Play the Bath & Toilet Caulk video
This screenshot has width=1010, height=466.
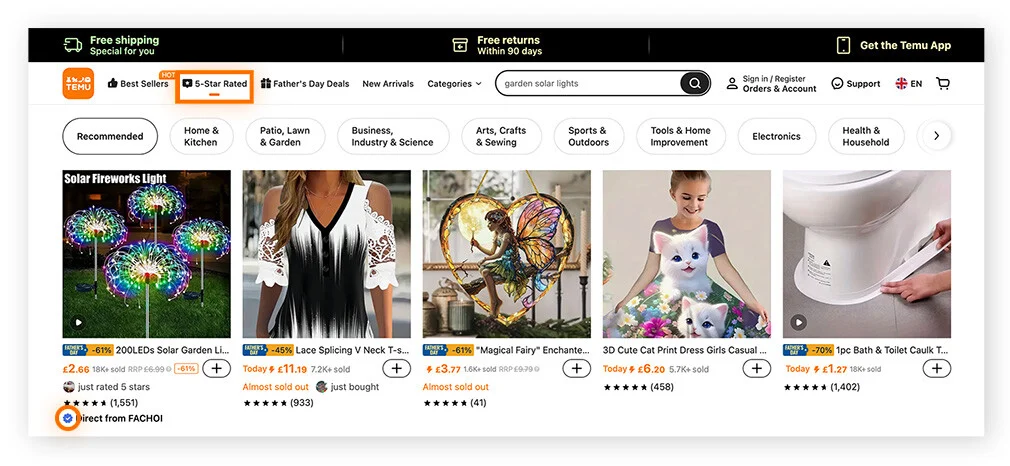(798, 322)
